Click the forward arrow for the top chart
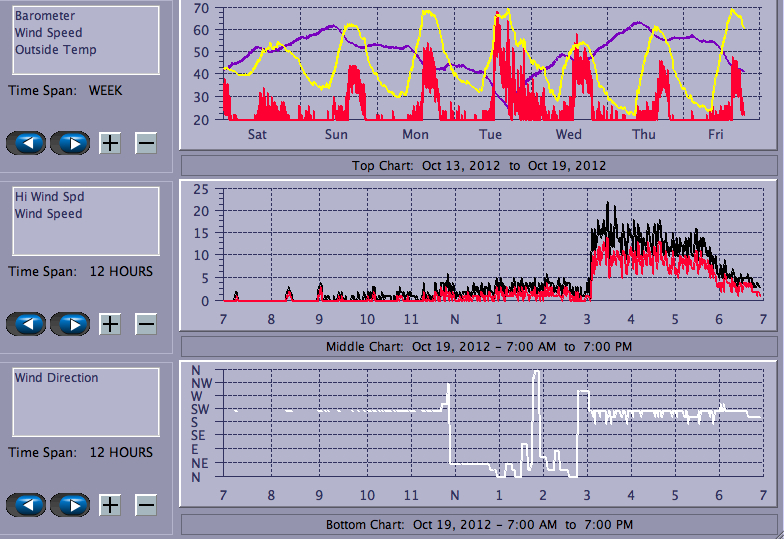Viewport: 784px width, 539px height. (70, 143)
